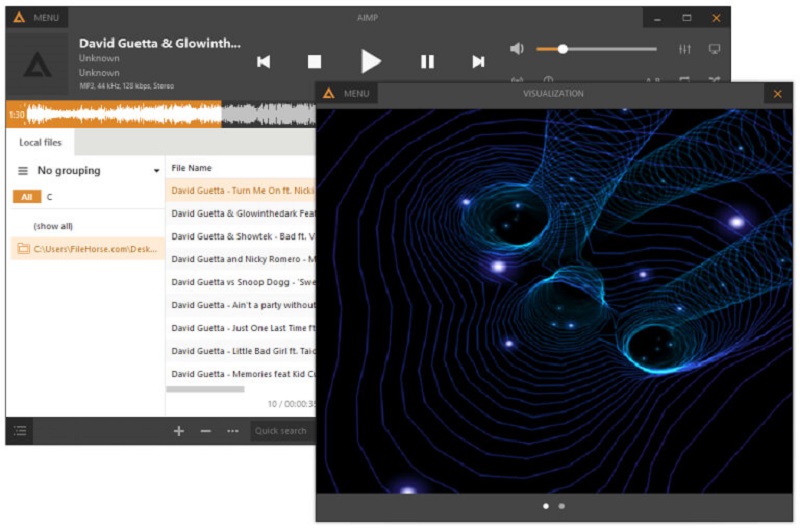Select the orange 'All' filter button
The width and height of the screenshot is (800, 528).
[x=27, y=197]
